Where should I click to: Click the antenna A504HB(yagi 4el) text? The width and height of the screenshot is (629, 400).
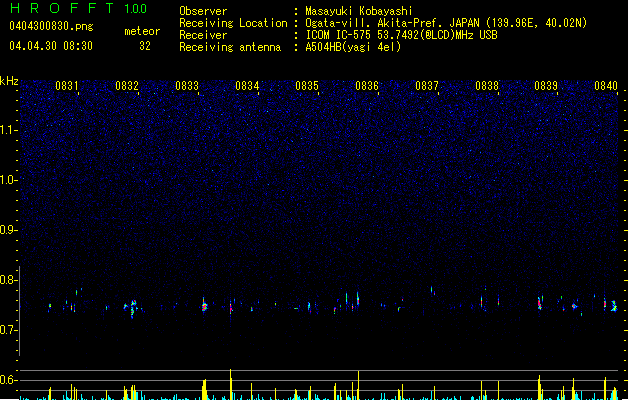tap(353, 47)
